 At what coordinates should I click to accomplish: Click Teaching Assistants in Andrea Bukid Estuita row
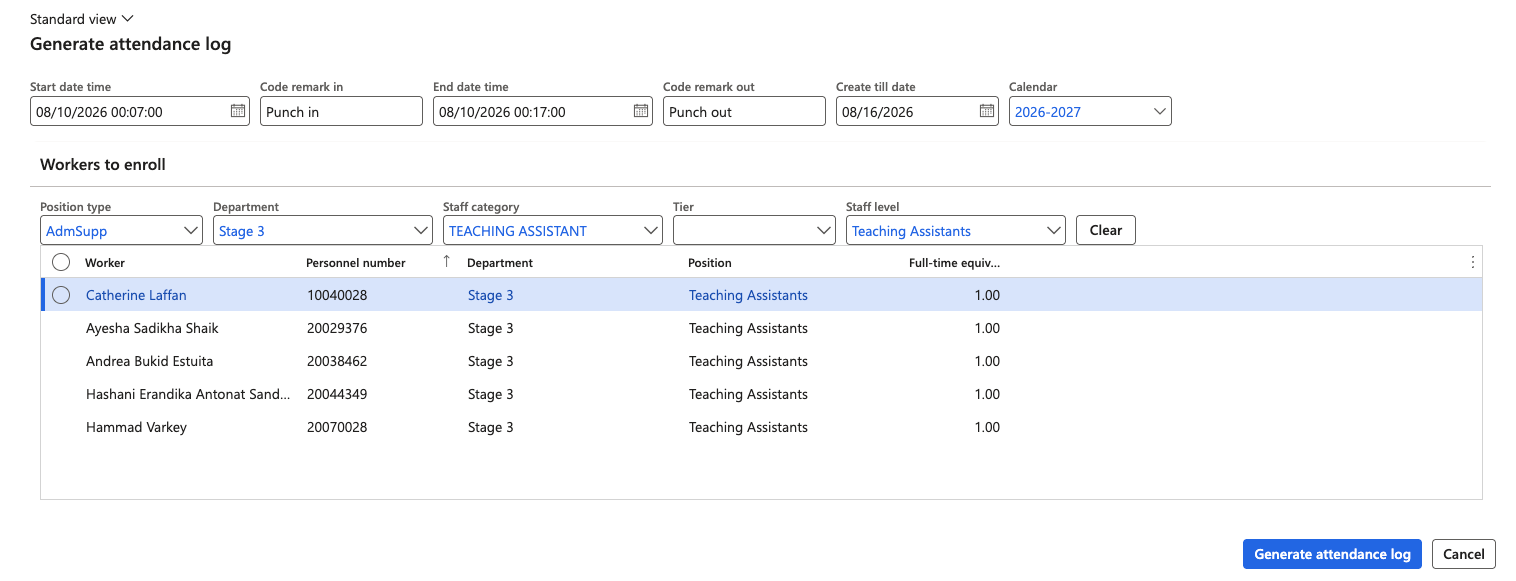point(748,361)
